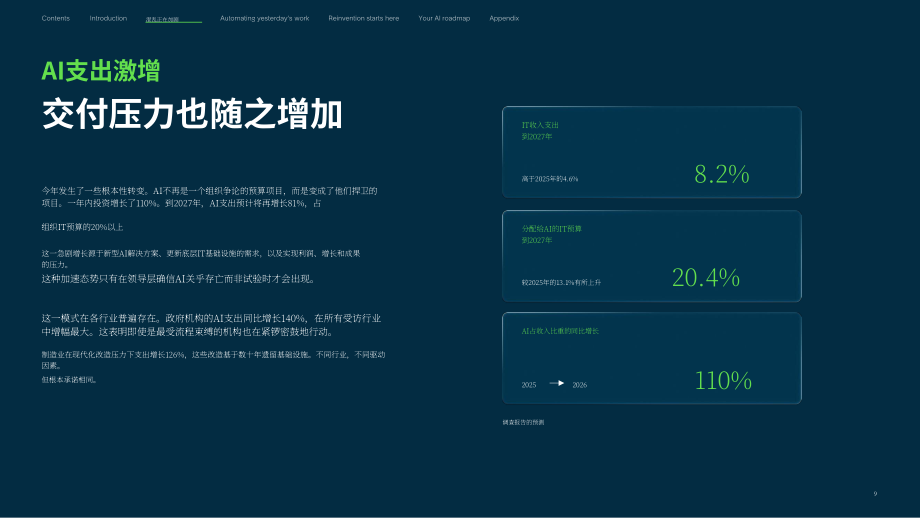Click the paragraph starting '制造业在现代化改造压力下'
This screenshot has width=920, height=518.
pyautogui.click(x=213, y=360)
